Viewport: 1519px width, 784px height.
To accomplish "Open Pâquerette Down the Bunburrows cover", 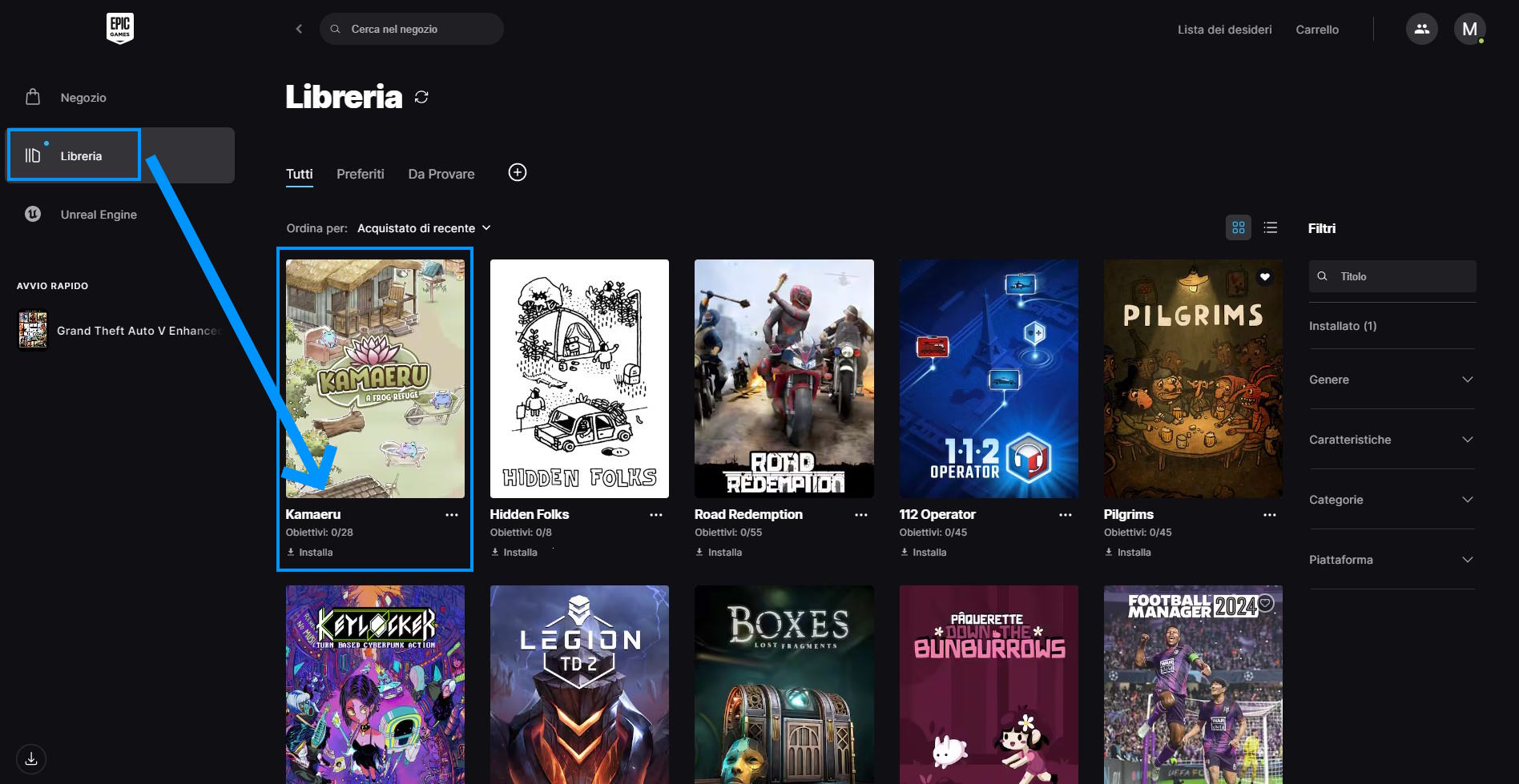I will pyautogui.click(x=989, y=685).
